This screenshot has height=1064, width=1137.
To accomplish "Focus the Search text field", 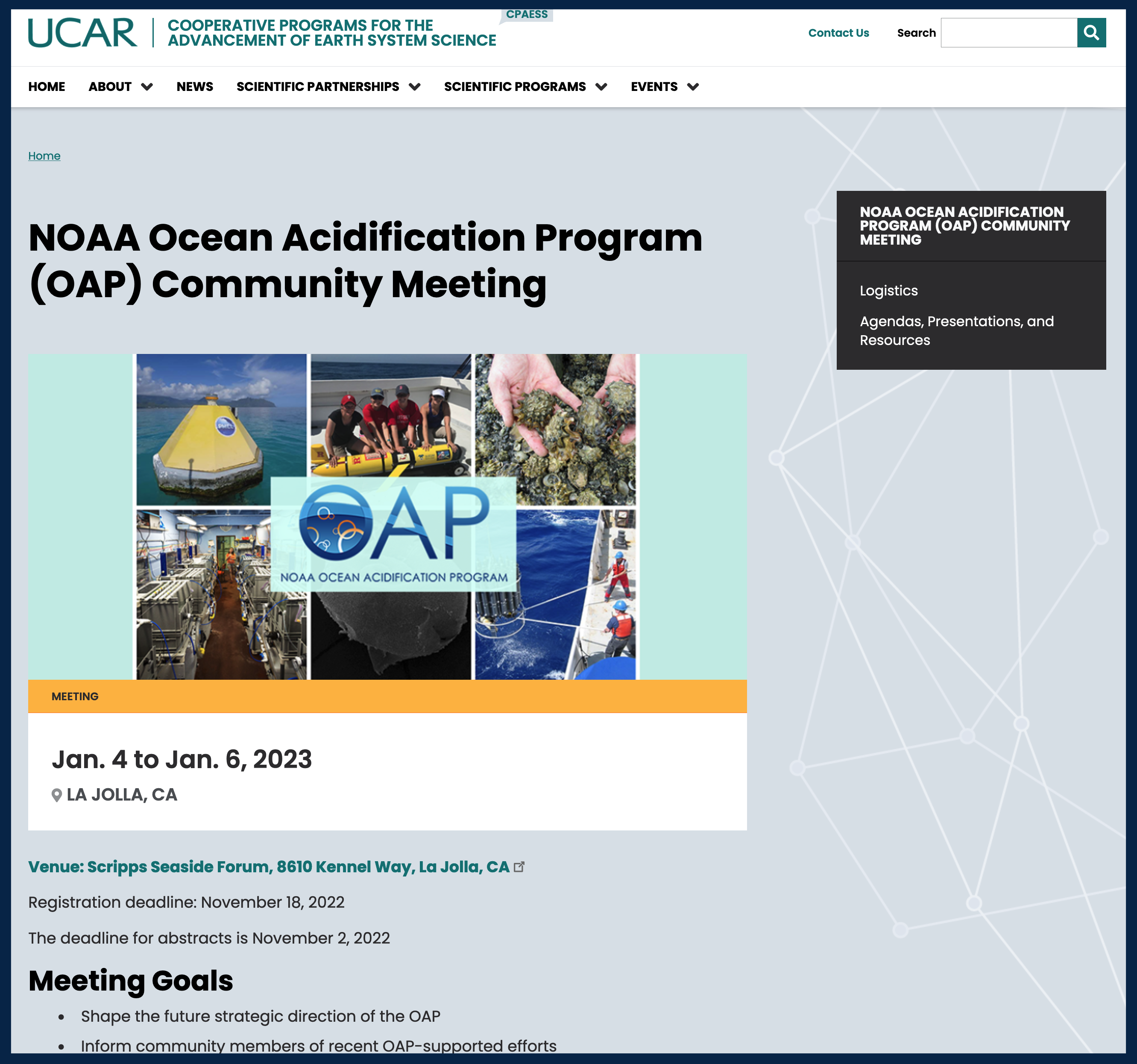I will pos(1008,32).
